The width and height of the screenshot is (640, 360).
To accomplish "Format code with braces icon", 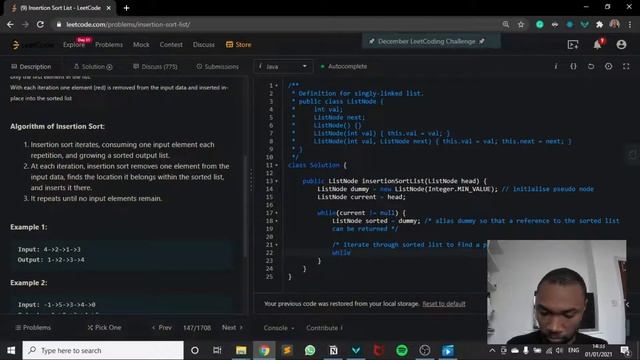I will pos(573,66).
